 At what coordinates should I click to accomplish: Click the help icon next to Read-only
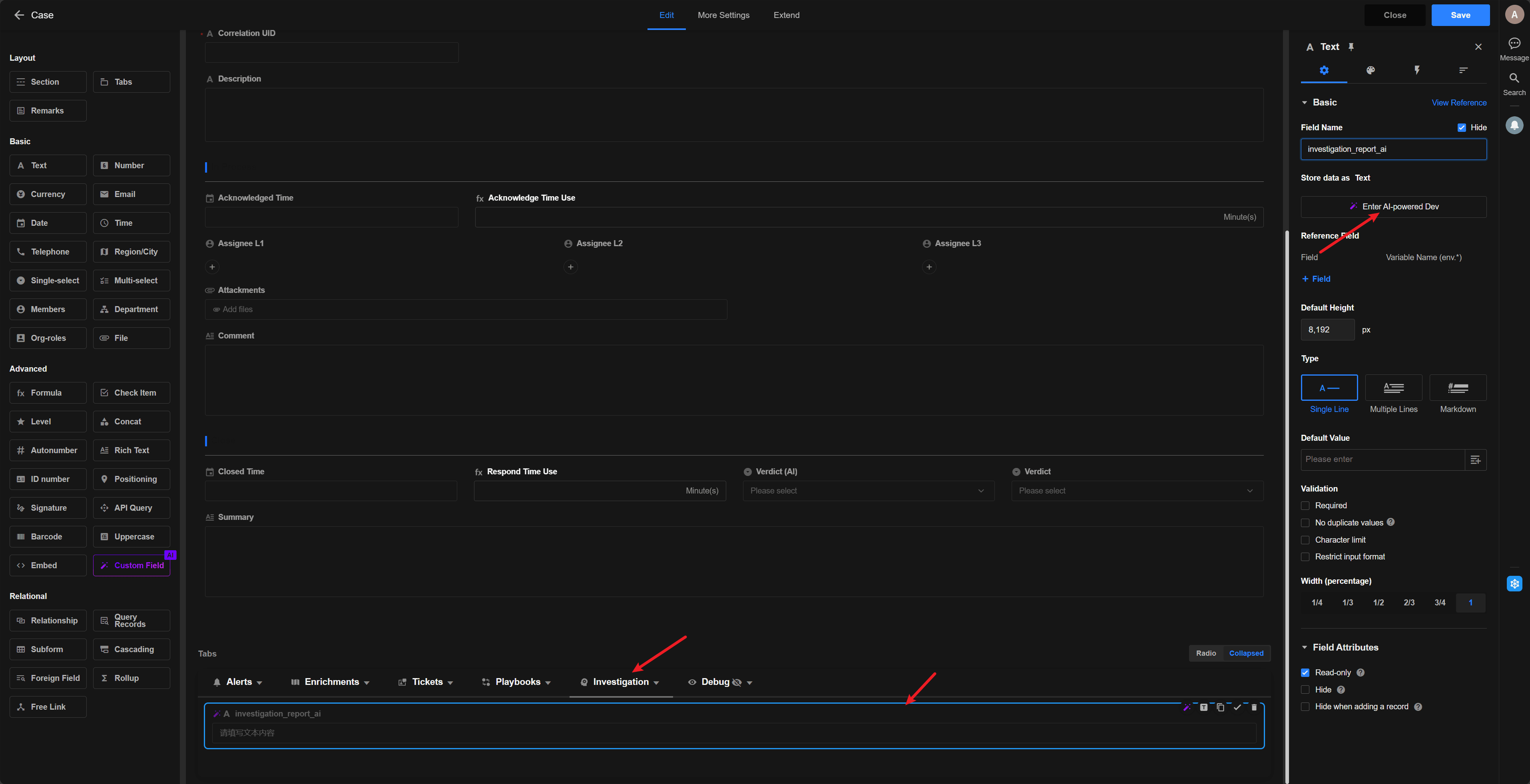coord(1361,673)
